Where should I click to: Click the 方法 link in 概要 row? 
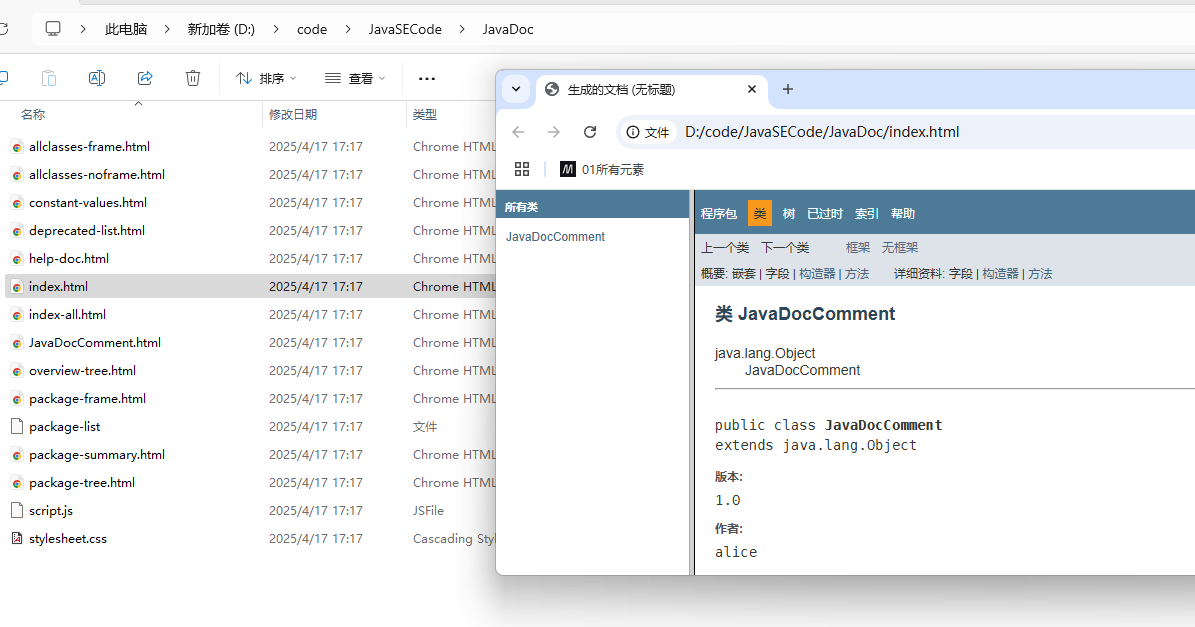(x=857, y=274)
